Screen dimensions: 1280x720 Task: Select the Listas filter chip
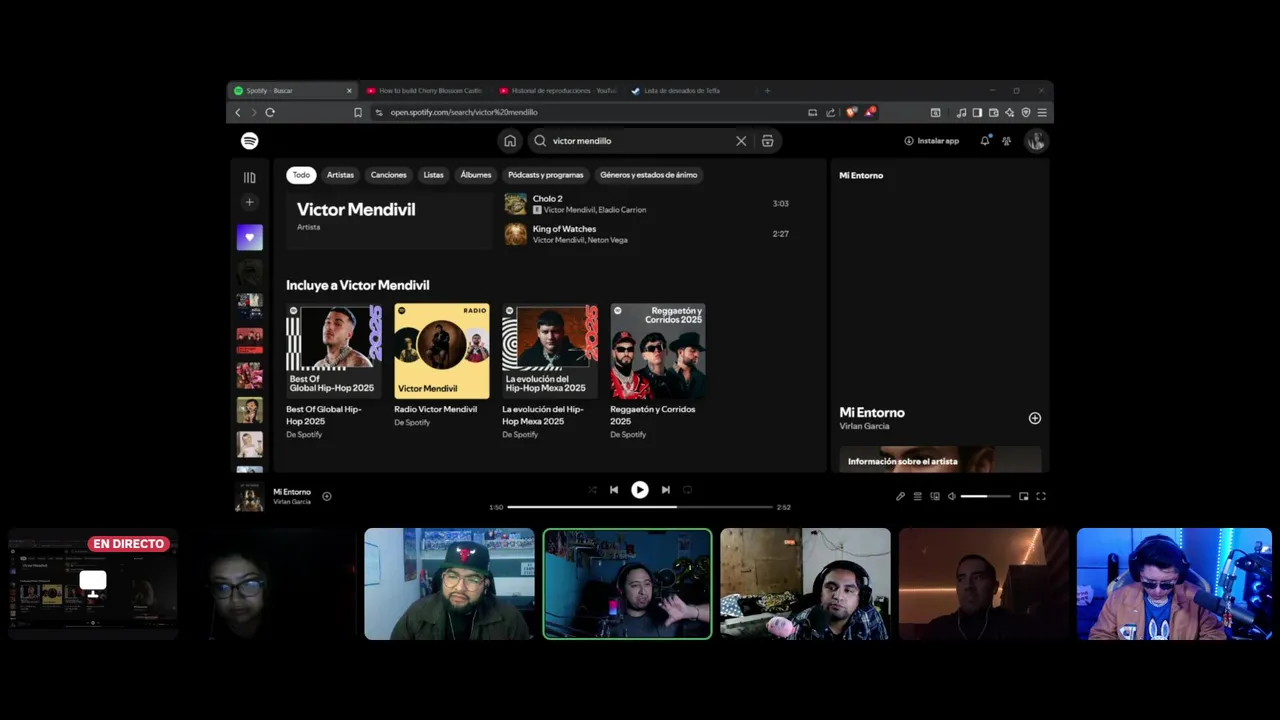point(433,175)
